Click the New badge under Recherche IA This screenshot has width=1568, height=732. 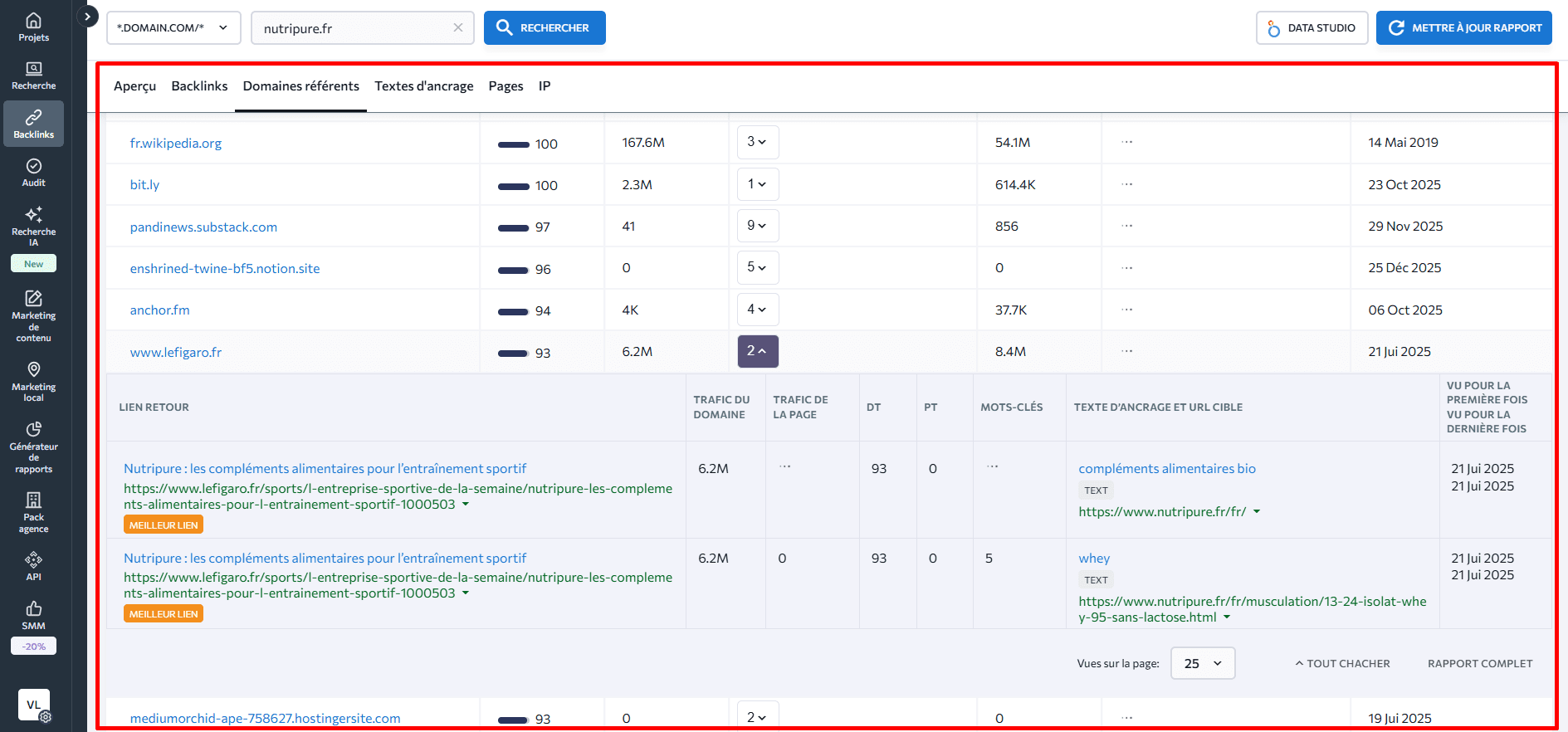pyautogui.click(x=33, y=263)
